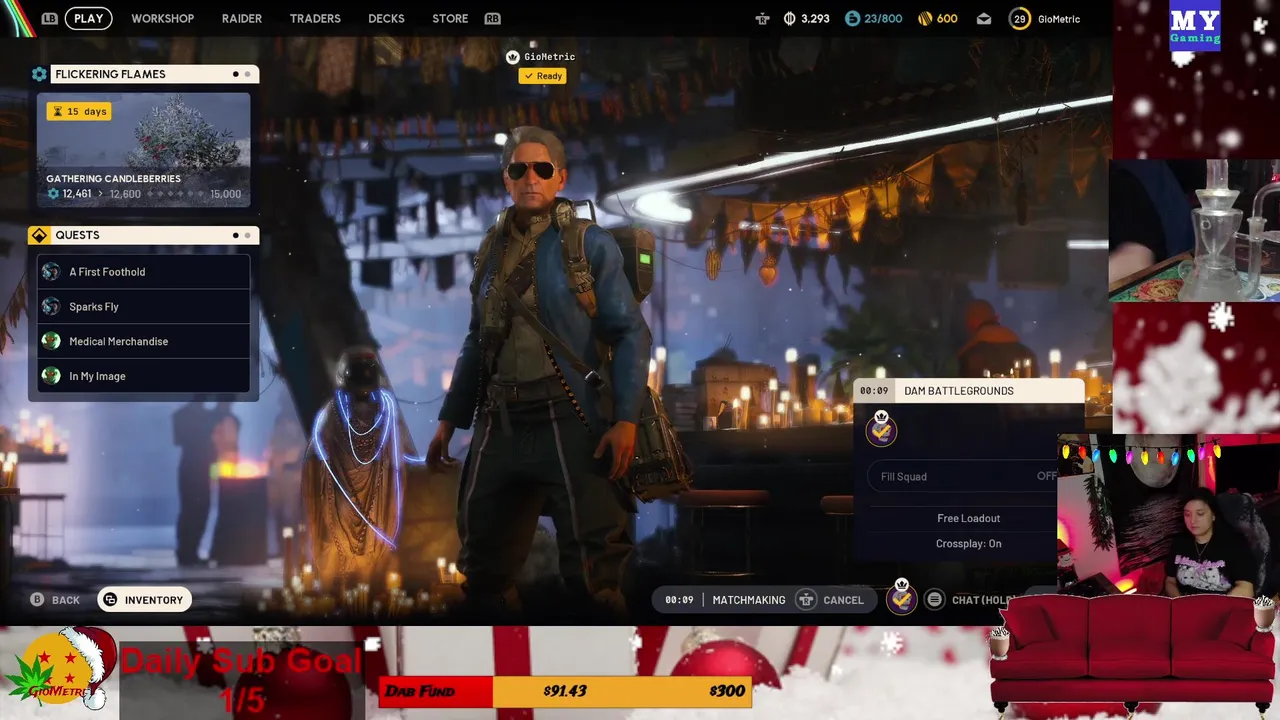Click the R-stick icon in top bar

tap(763, 18)
